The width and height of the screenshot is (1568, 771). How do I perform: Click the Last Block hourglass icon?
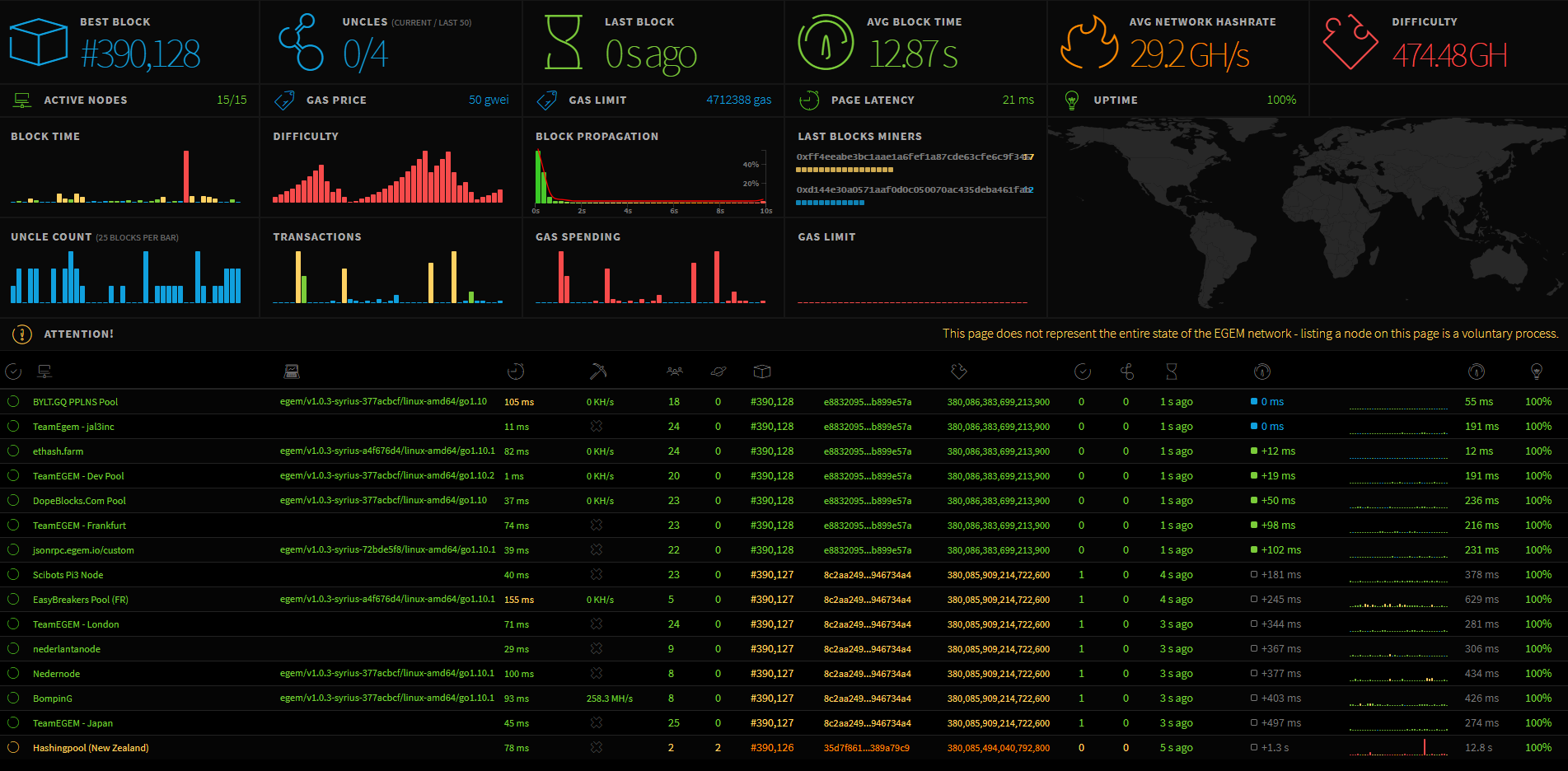pos(564,42)
